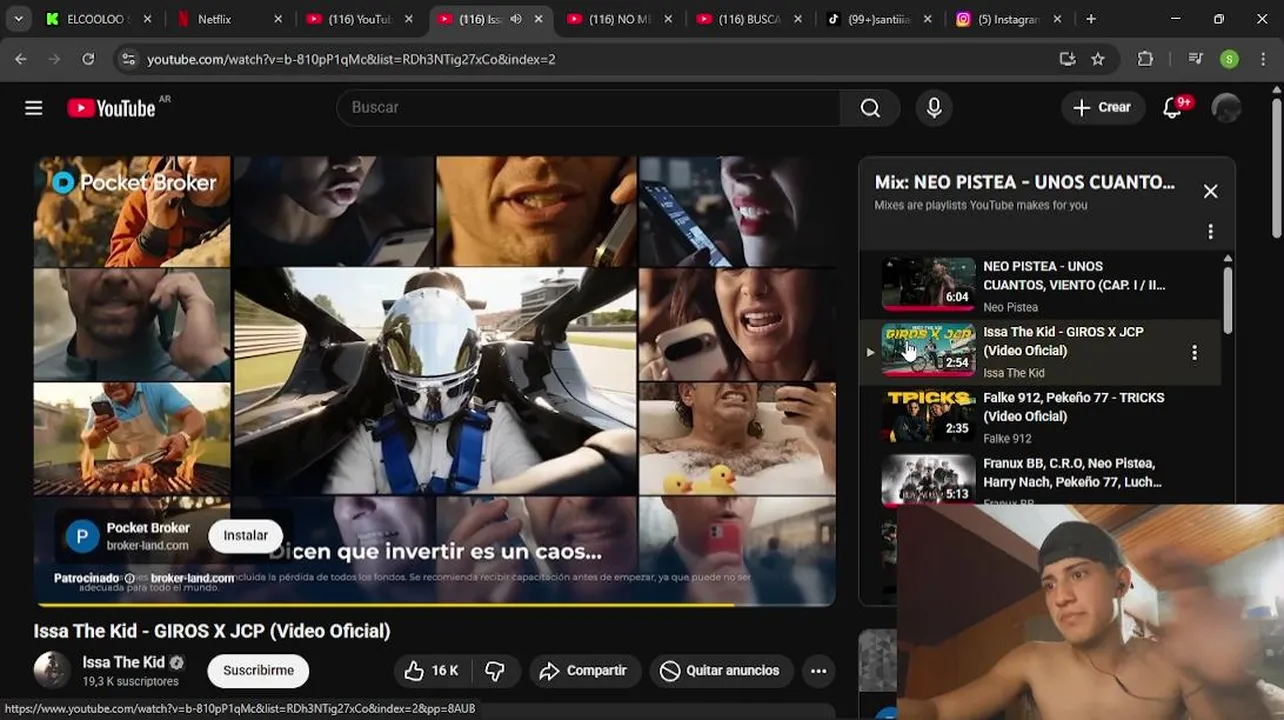Expand the tab search dropdown
Screen dimensions: 1284x720
(18, 19)
